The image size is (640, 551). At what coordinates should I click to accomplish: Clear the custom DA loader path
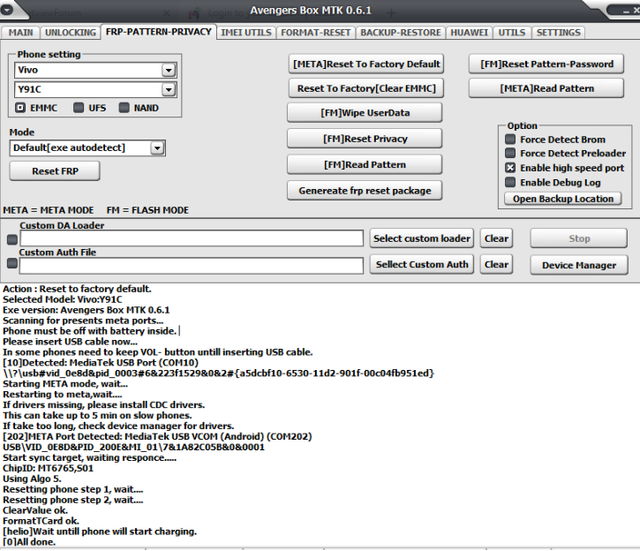pos(496,238)
